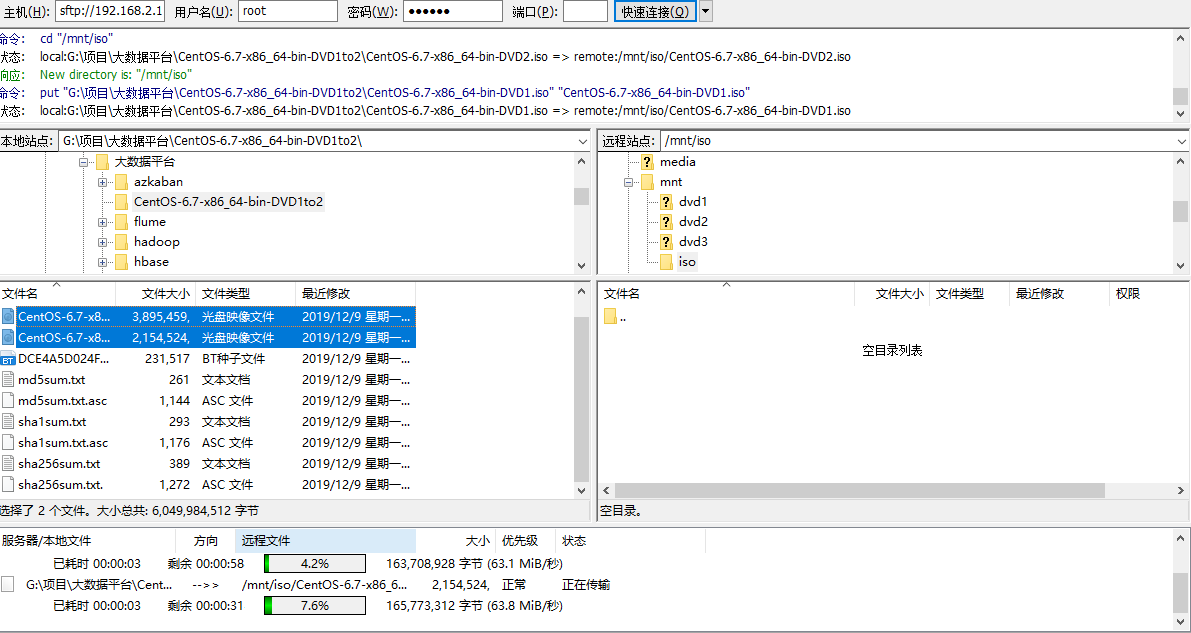The image size is (1191, 633).
Task: Click the file icon of sha1sum.txt.asc
Action: click(8, 442)
